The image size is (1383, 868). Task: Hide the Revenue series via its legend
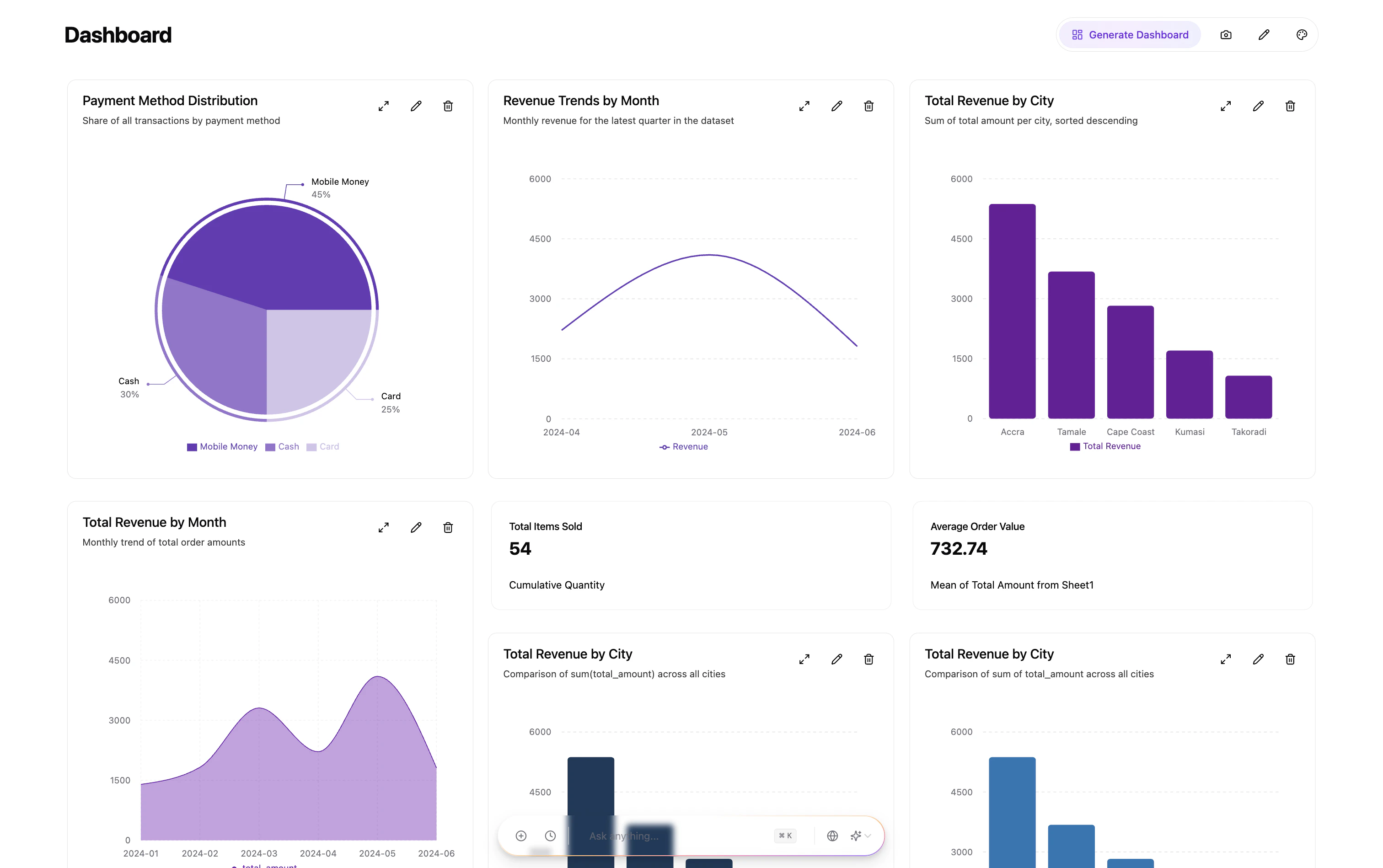click(x=684, y=446)
